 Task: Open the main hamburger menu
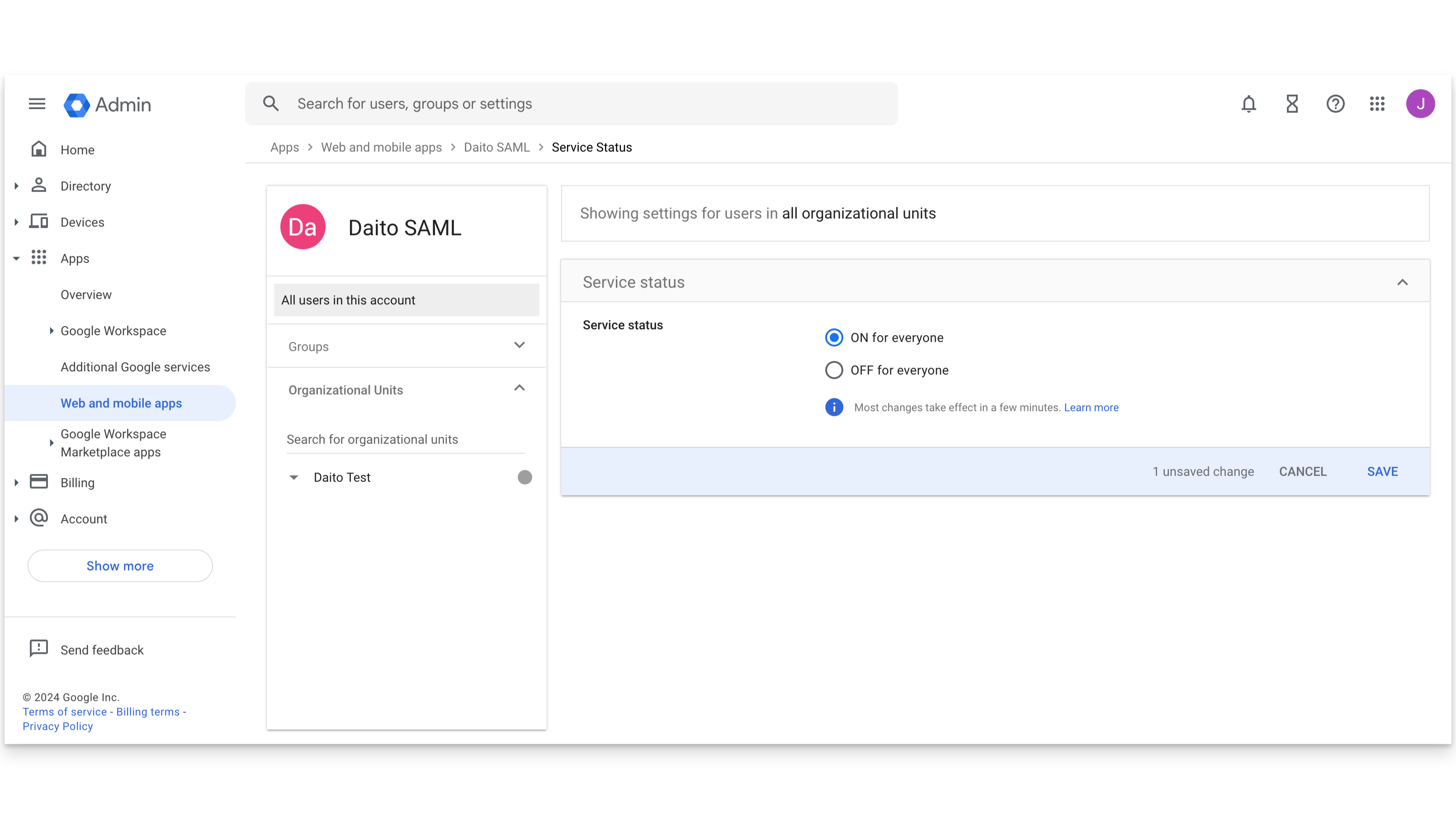[x=37, y=104]
